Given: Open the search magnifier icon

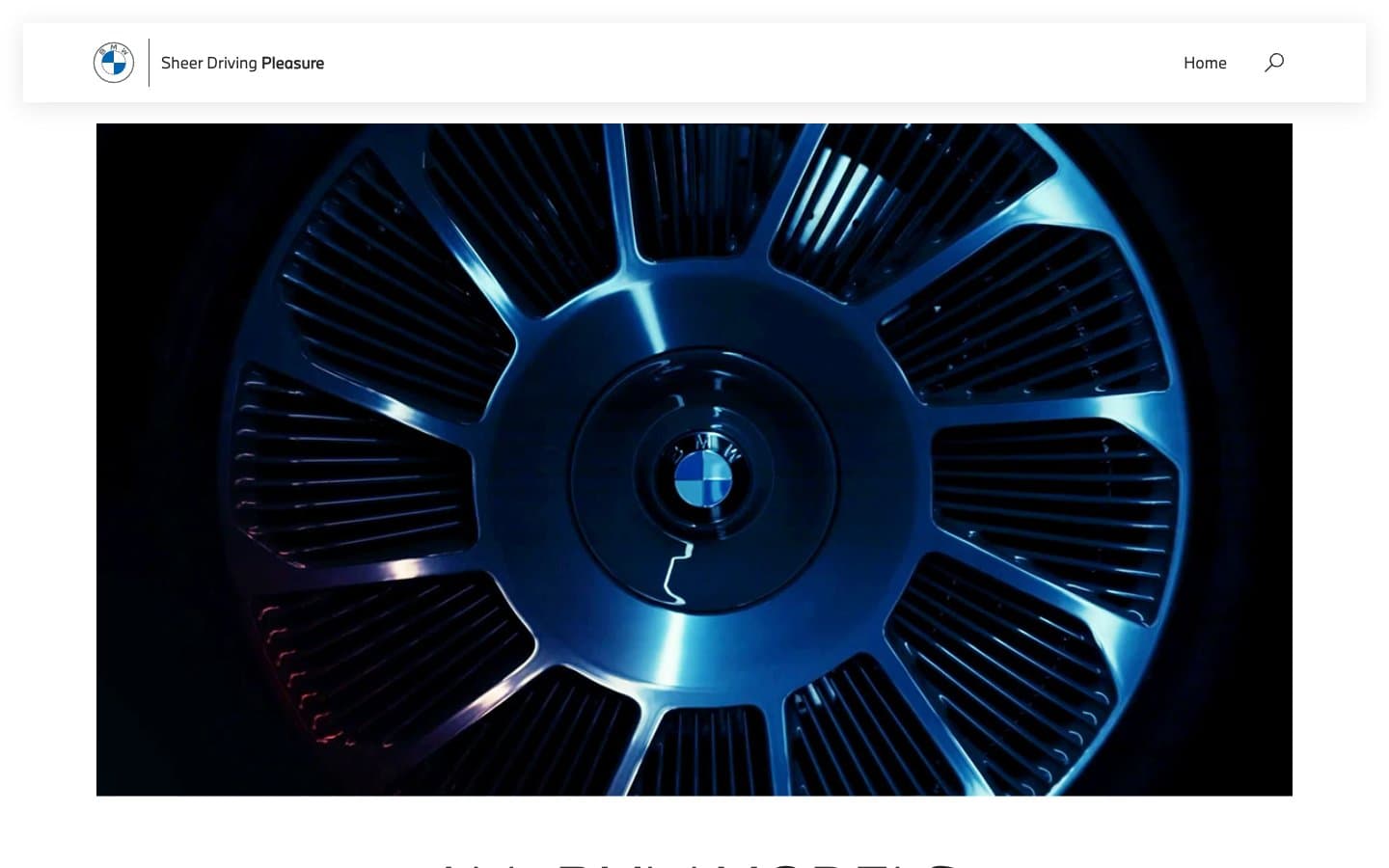Looking at the screenshot, I should 1274,63.
